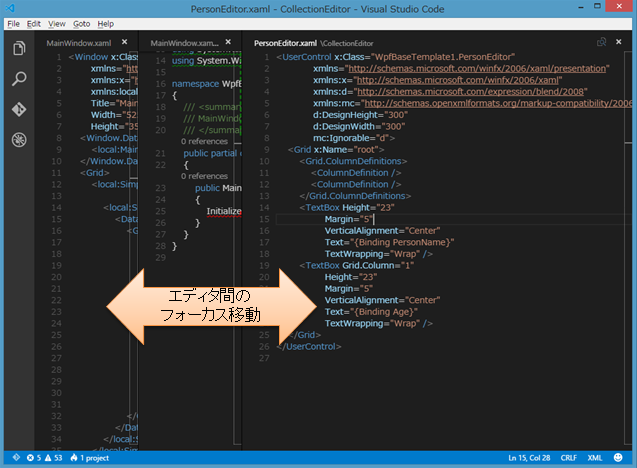
Task: Open the View menu
Action: (57, 24)
